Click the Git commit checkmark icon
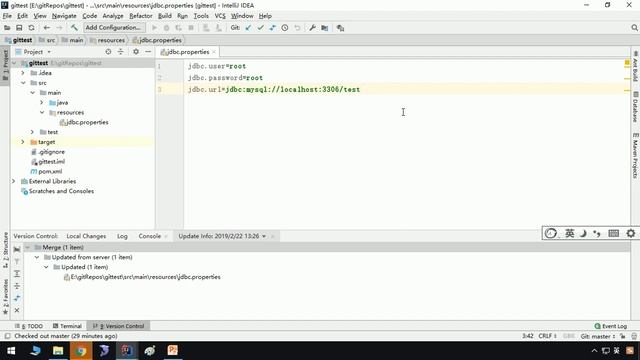Viewport: 640px width, 360px height. click(x=260, y=28)
